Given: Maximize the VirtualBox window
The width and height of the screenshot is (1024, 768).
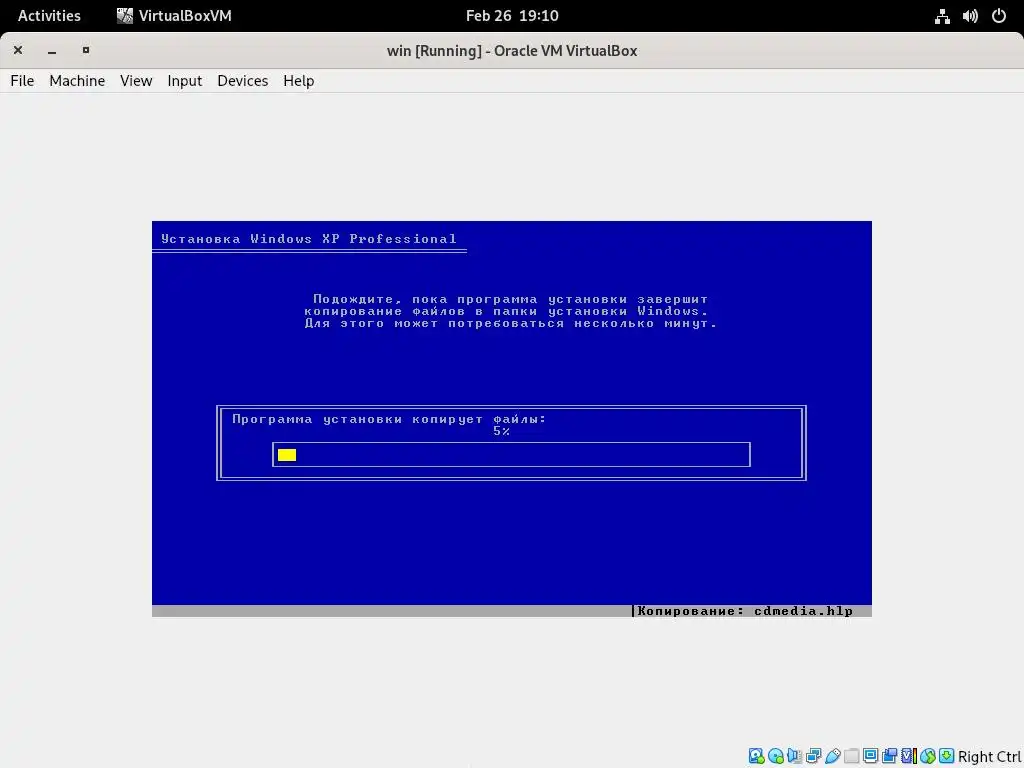Looking at the screenshot, I should pos(86,50).
